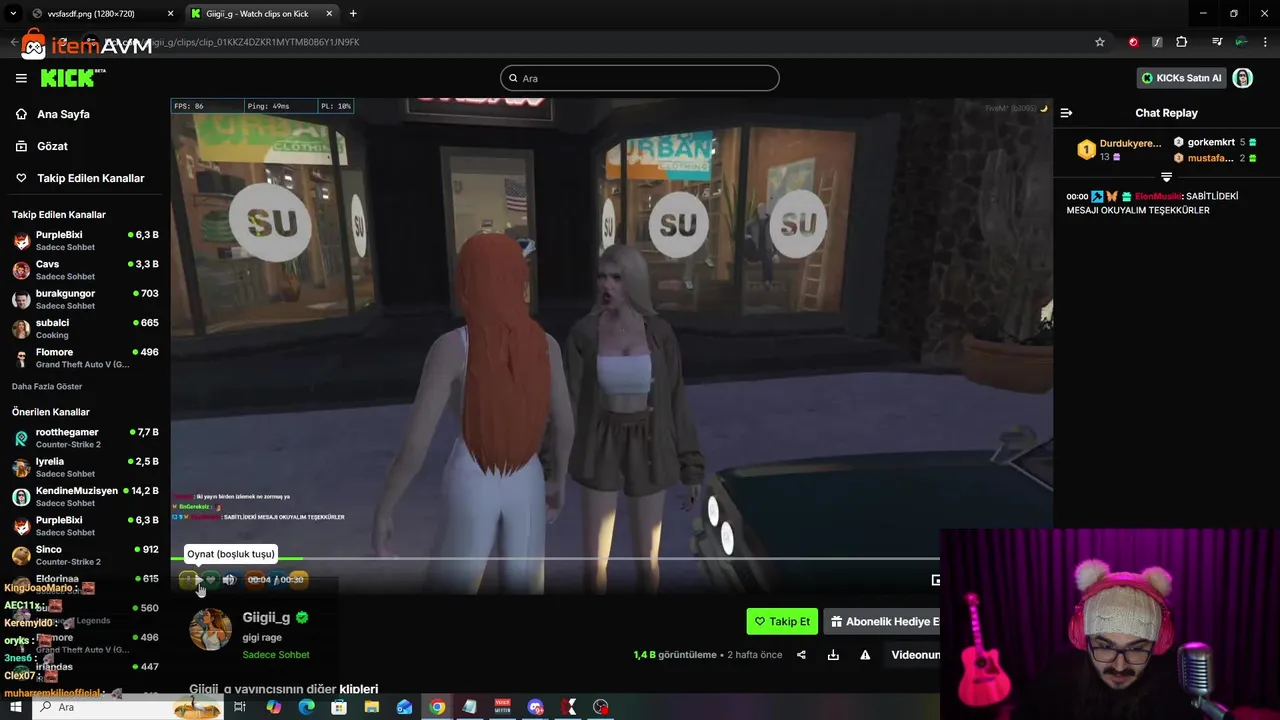Switch to the Giigii_g Watch clips tab
The height and width of the screenshot is (720, 1280).
262,14
